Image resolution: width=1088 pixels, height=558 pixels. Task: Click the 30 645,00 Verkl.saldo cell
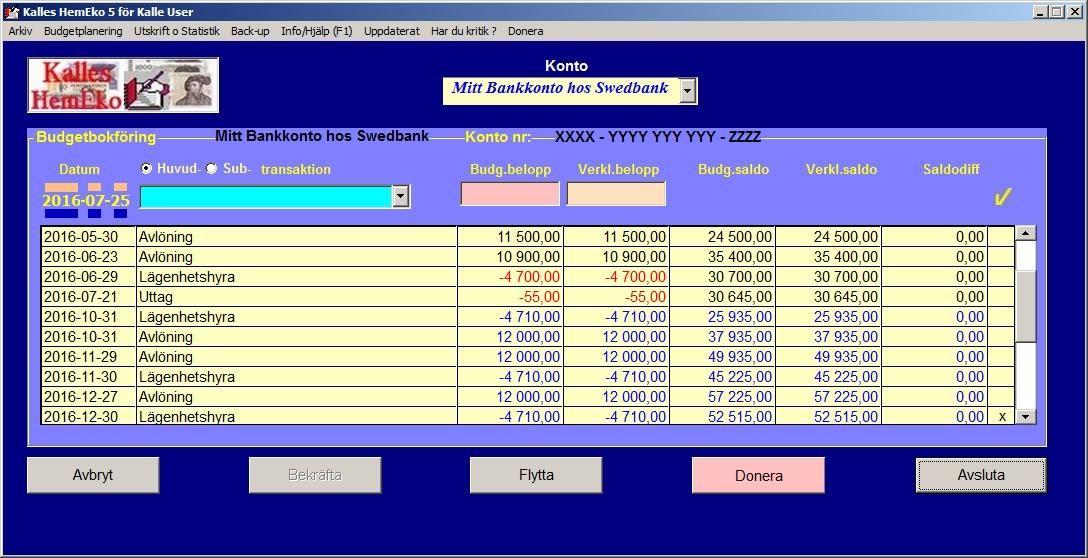828,297
